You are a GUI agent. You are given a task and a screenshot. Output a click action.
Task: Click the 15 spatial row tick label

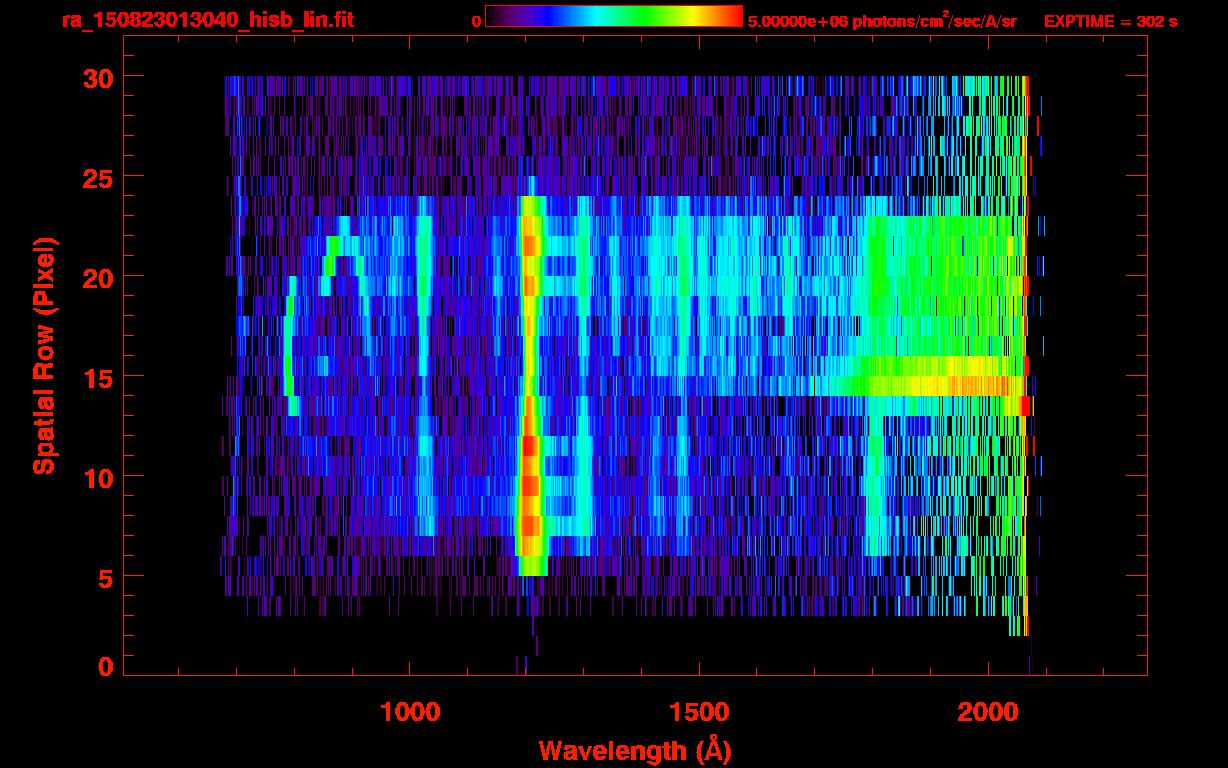click(99, 377)
